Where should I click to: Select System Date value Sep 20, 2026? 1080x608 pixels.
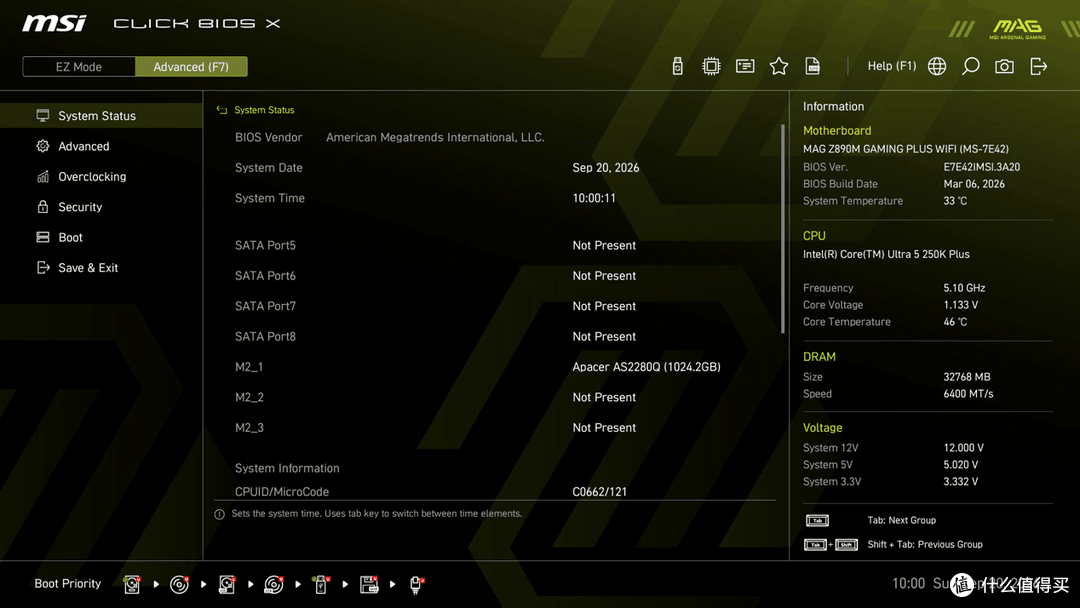click(x=605, y=167)
